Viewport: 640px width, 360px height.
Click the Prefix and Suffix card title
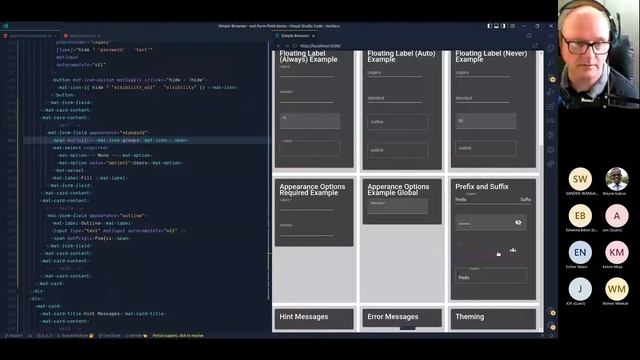pyautogui.click(x=482, y=187)
